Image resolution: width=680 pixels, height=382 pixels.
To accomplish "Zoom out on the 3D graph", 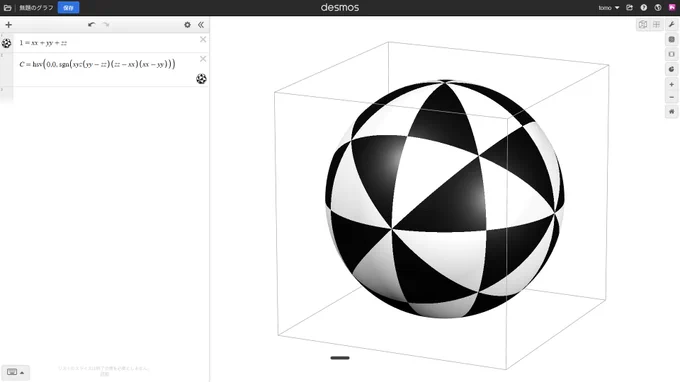I will click(x=672, y=98).
